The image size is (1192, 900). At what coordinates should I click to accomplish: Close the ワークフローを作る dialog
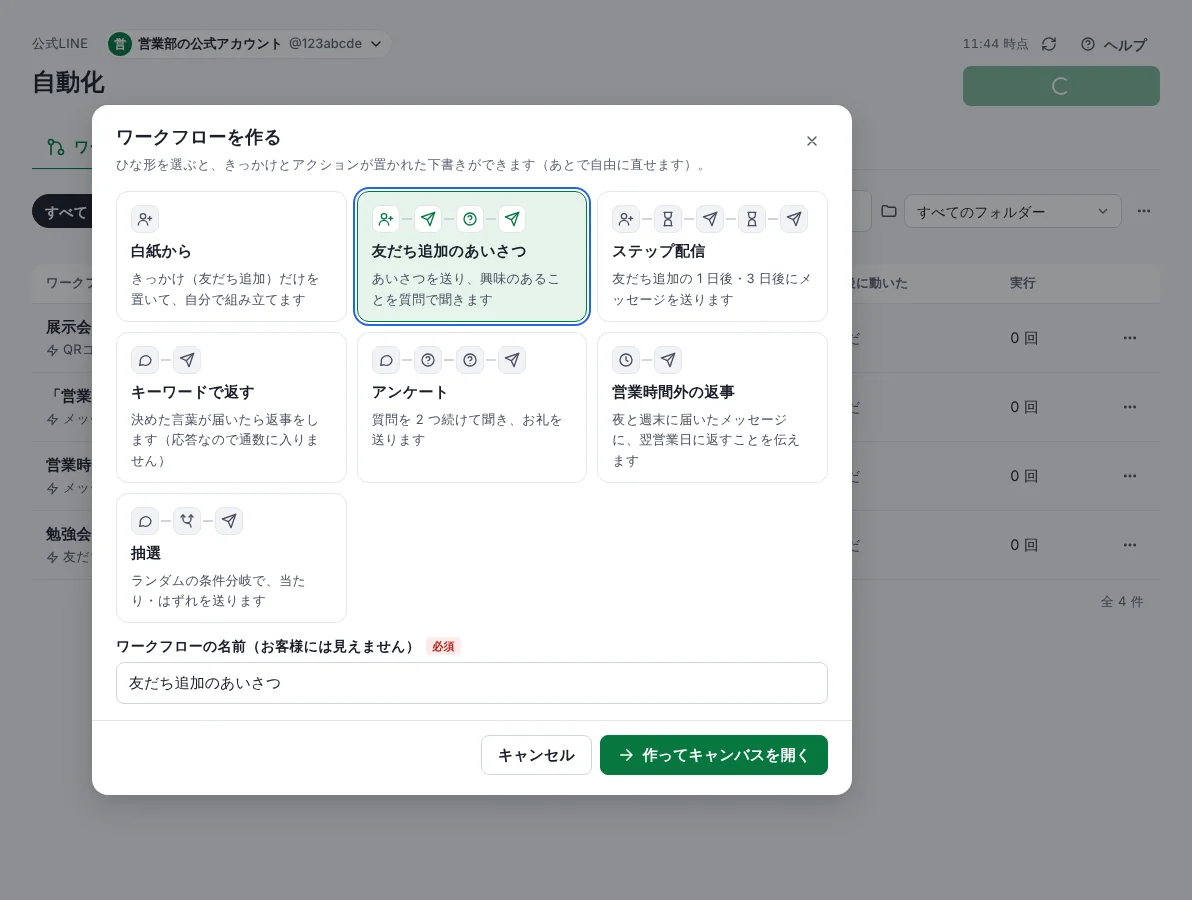click(x=812, y=141)
